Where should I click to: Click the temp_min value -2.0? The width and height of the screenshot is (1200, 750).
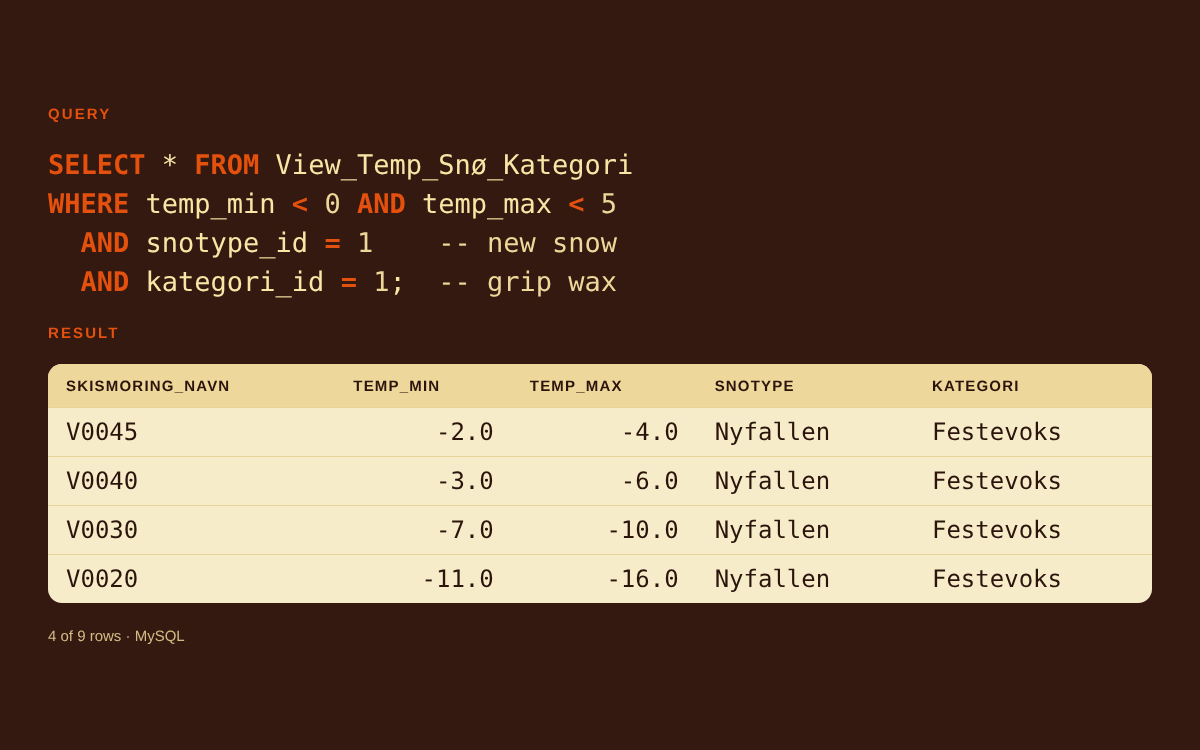465,432
